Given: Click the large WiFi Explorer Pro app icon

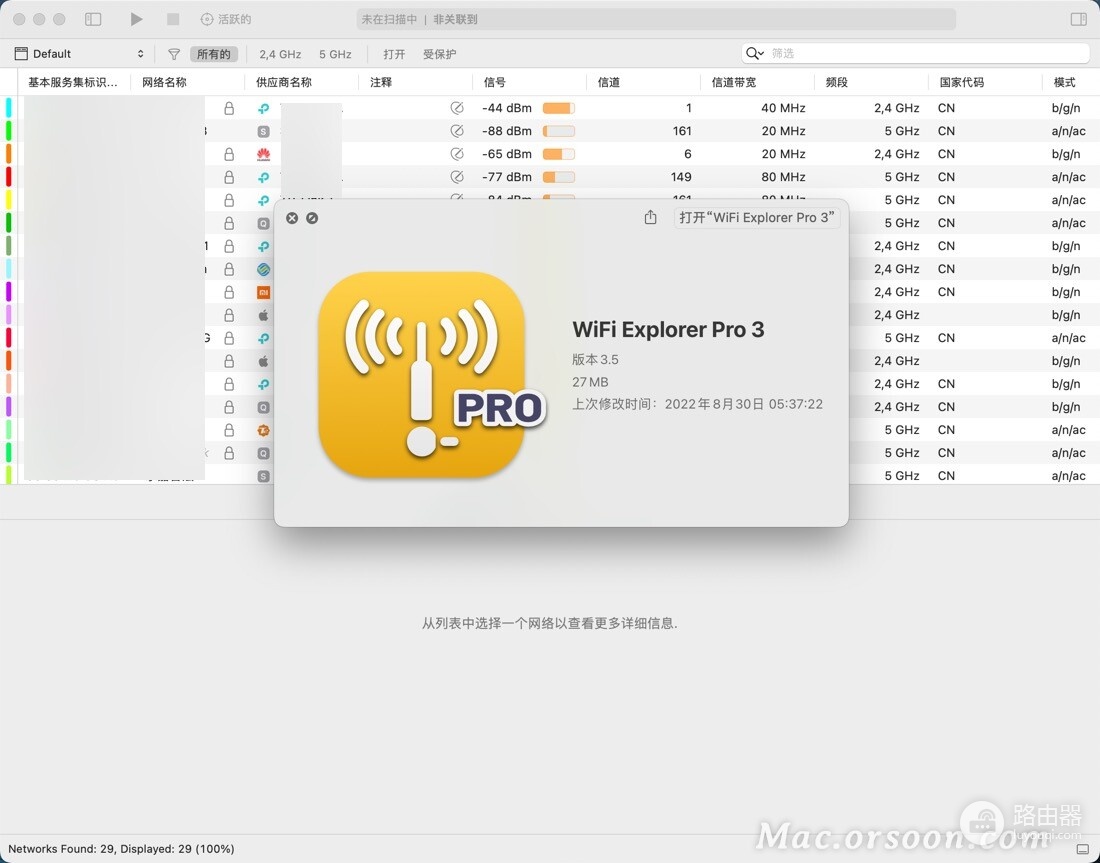Looking at the screenshot, I should click(422, 375).
